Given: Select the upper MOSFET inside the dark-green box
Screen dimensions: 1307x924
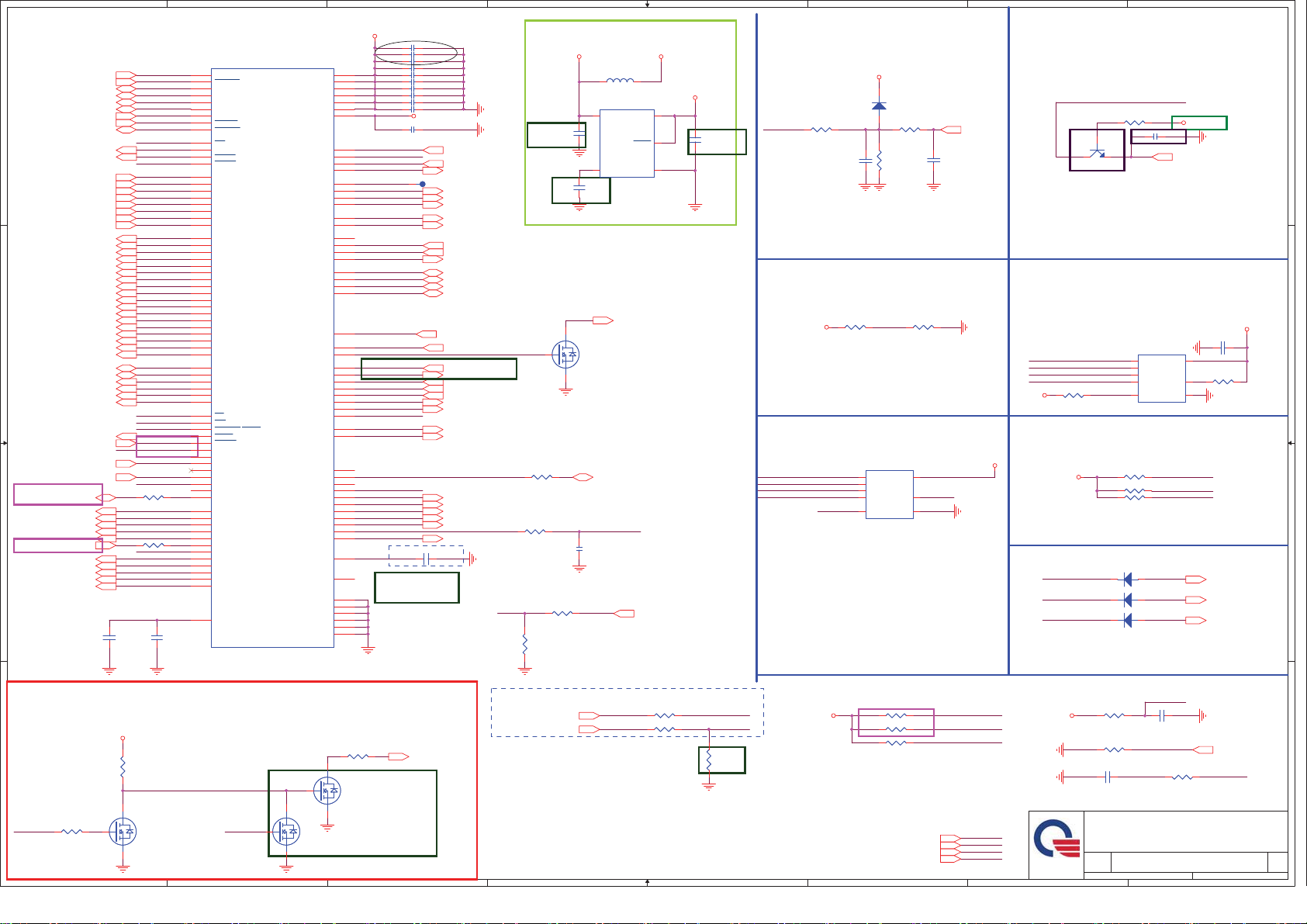Looking at the screenshot, I should coord(327,791).
